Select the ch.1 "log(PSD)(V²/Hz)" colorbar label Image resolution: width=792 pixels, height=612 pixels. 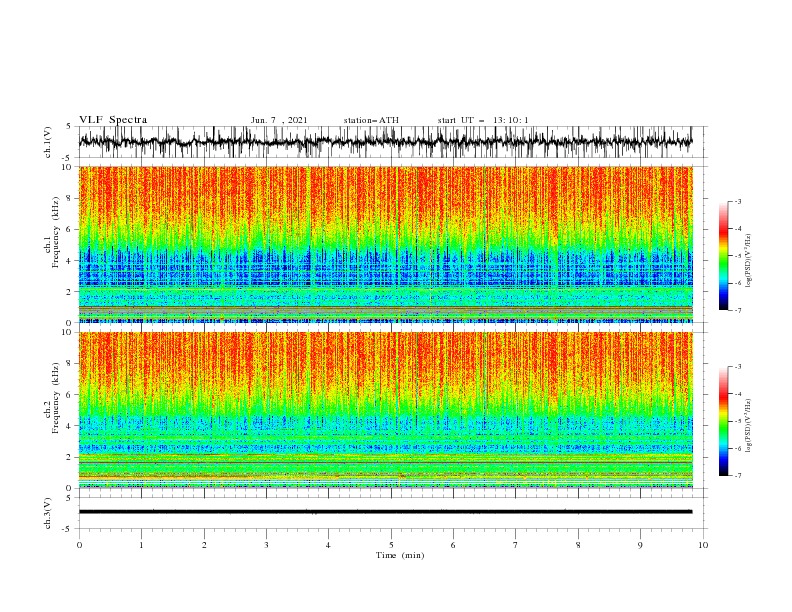(x=749, y=261)
